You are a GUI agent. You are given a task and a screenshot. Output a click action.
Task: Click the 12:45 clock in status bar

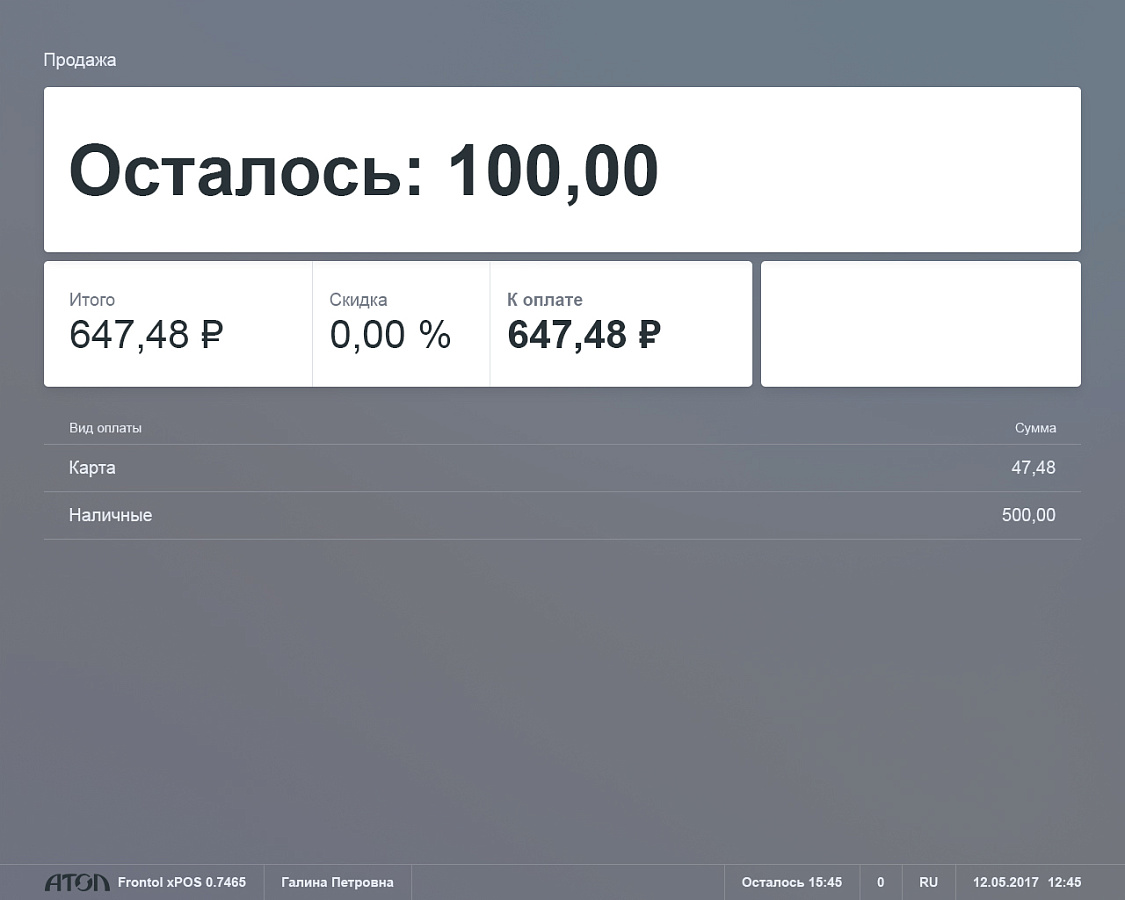[x=1064, y=882]
